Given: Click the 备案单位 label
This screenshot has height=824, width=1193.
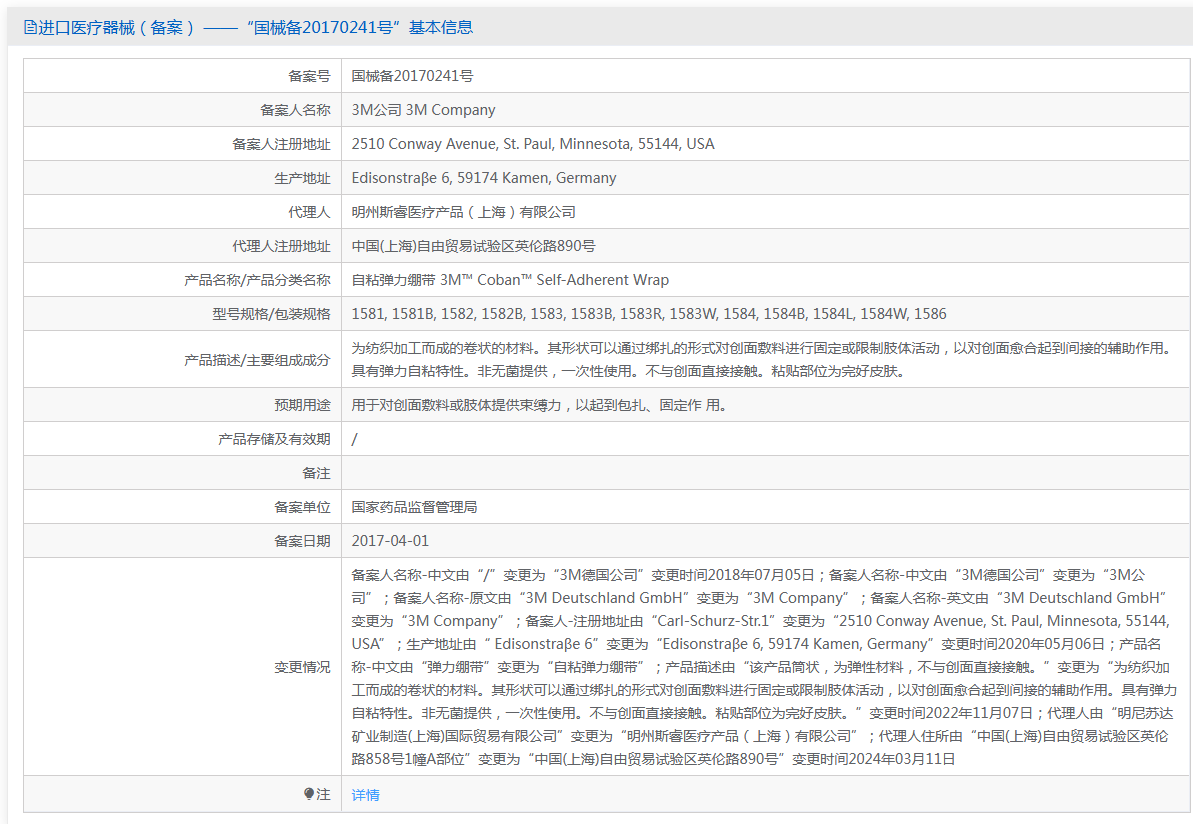Looking at the screenshot, I should tap(302, 507).
